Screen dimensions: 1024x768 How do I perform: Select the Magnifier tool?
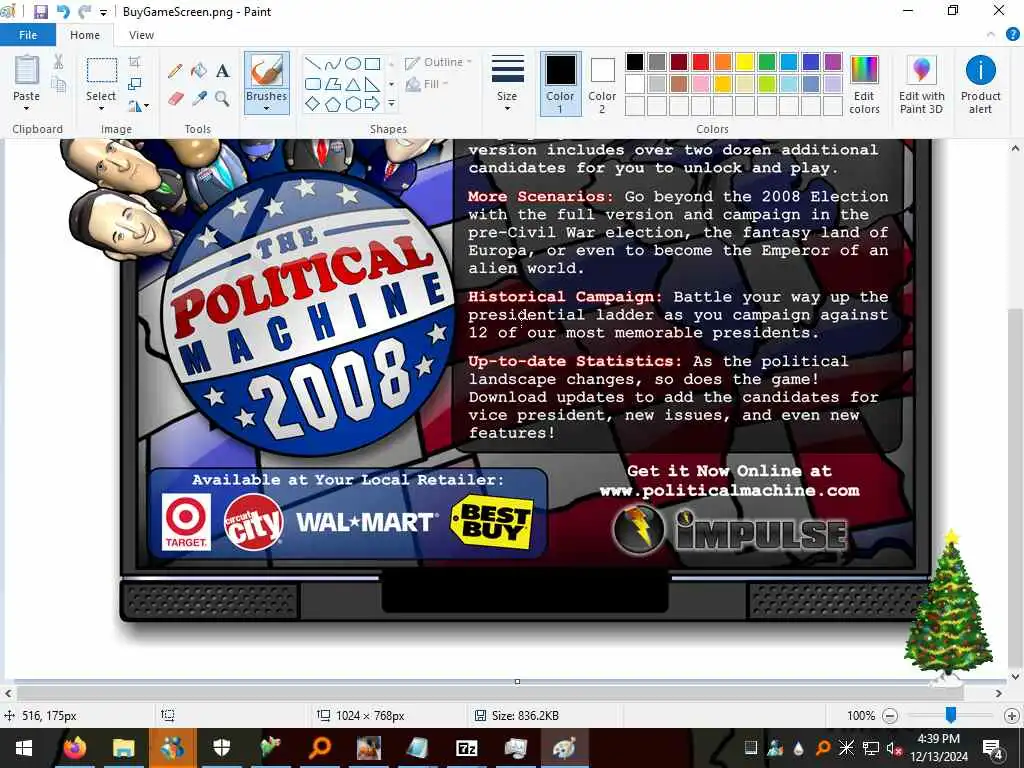[x=223, y=99]
